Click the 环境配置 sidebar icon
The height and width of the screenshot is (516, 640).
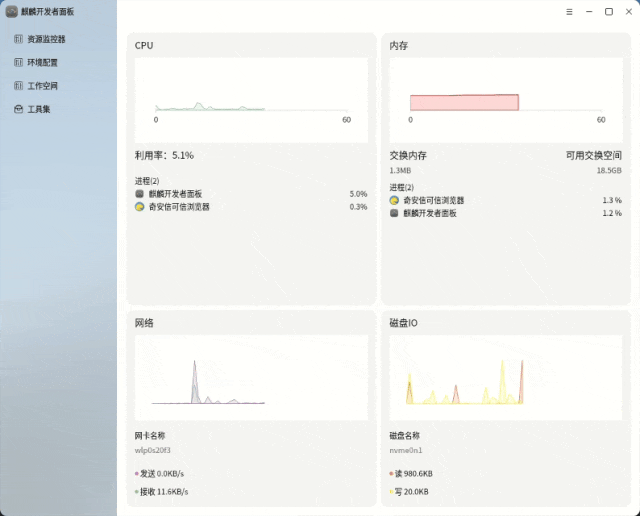click(x=18, y=62)
